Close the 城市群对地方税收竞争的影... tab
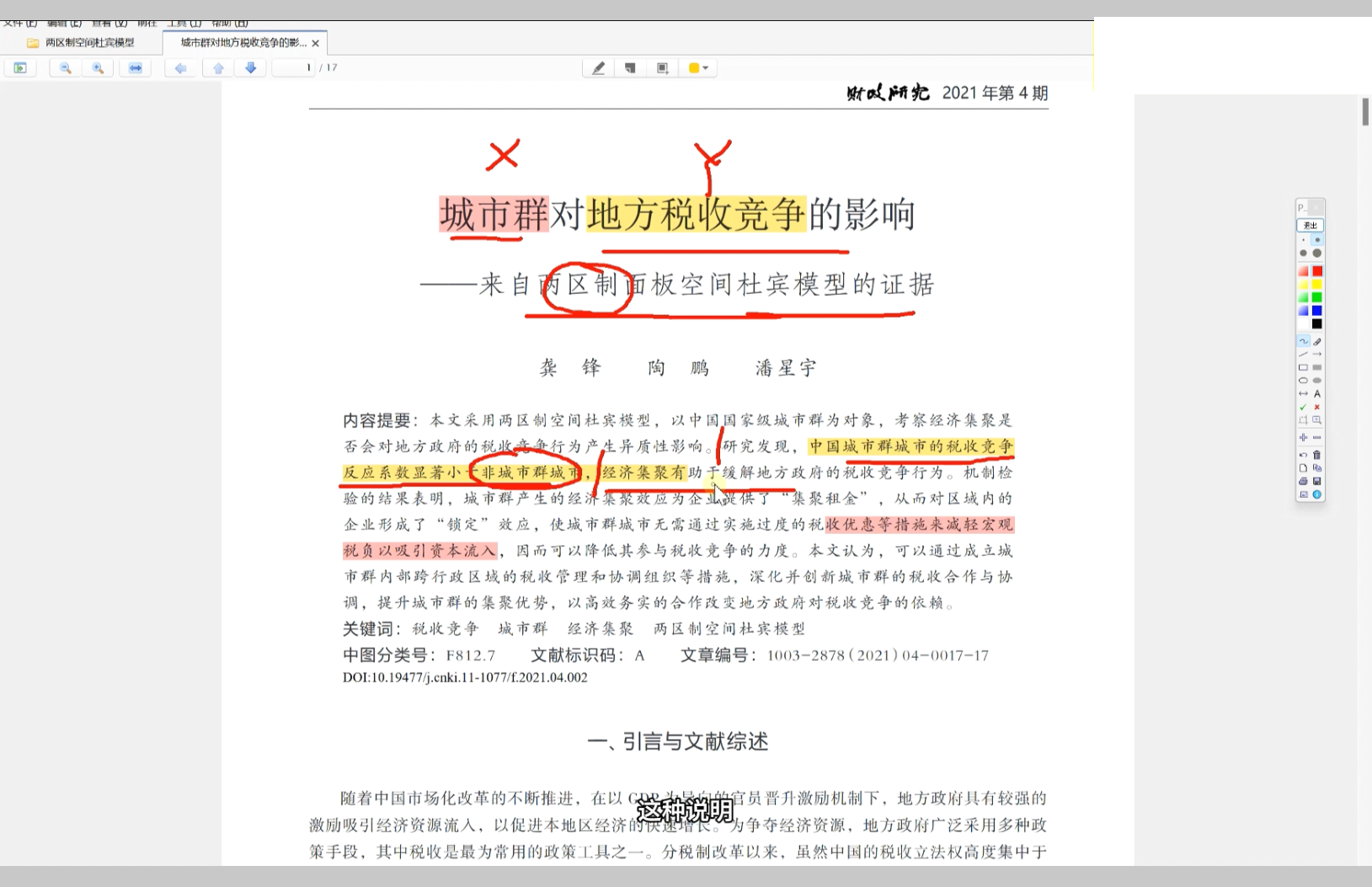The height and width of the screenshot is (887, 1372). [316, 43]
